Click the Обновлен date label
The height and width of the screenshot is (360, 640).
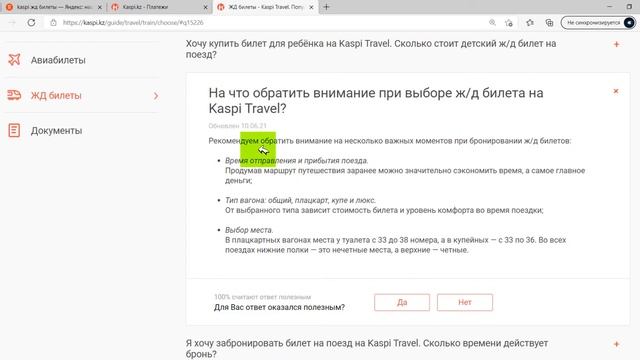(x=238, y=126)
